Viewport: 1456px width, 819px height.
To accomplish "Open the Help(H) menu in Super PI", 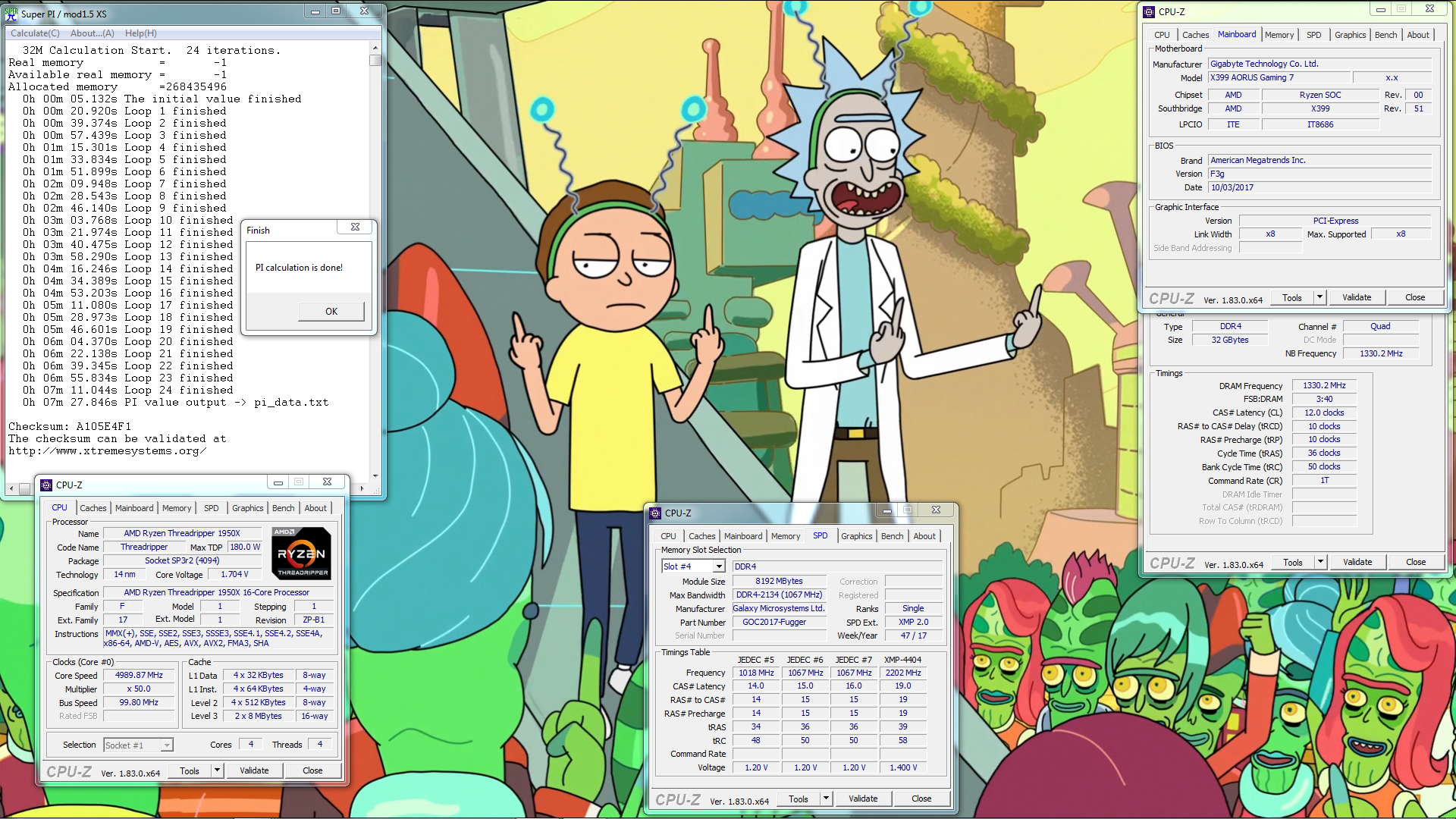I will pyautogui.click(x=141, y=33).
